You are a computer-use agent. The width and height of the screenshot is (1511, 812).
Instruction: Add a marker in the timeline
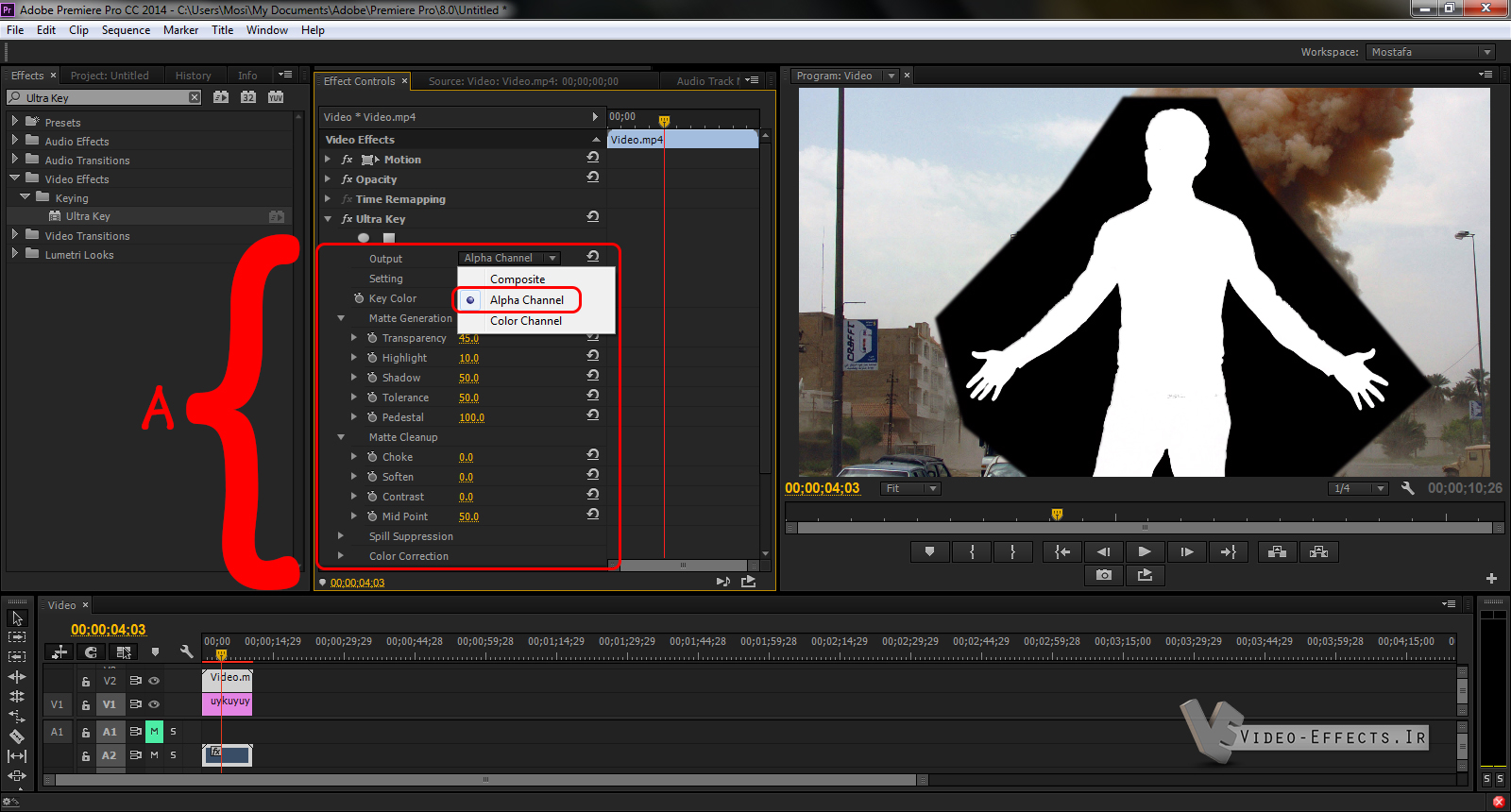coord(155,651)
